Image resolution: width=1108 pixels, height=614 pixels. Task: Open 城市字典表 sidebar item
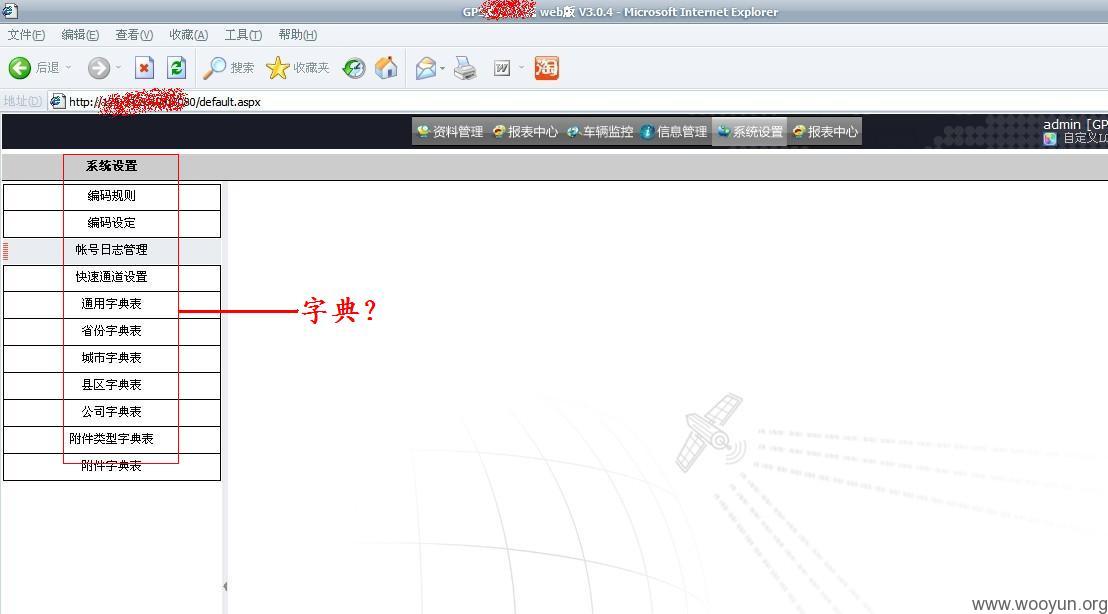pyautogui.click(x=112, y=358)
